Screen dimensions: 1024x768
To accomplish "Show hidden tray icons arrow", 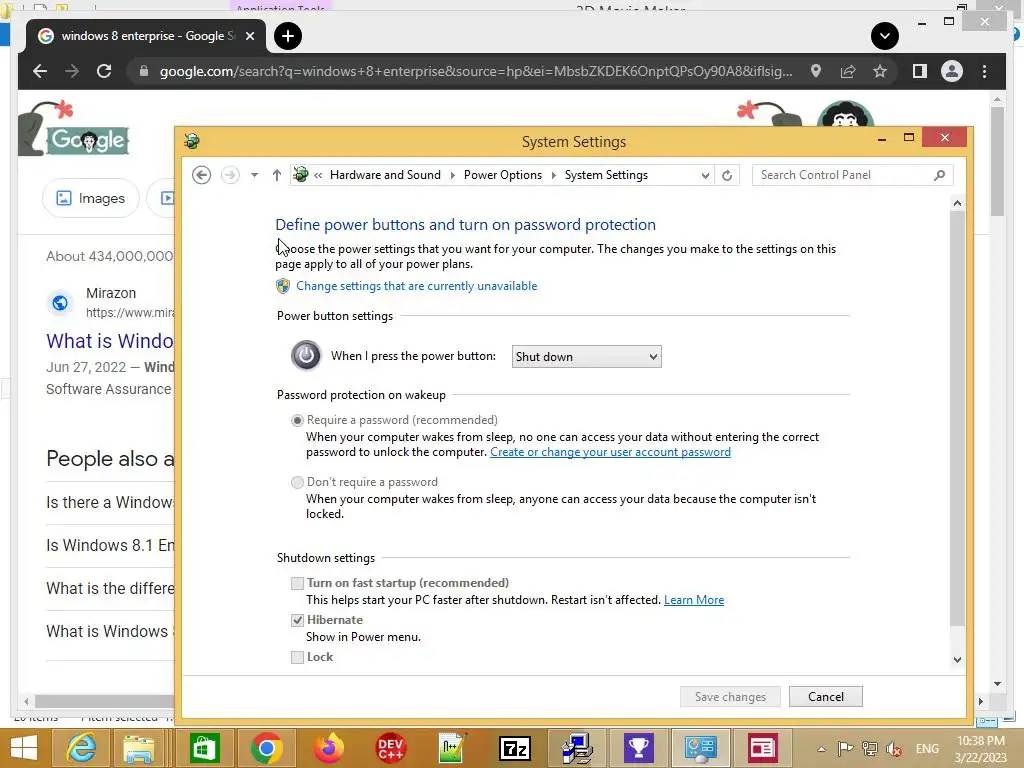I will click(822, 749).
